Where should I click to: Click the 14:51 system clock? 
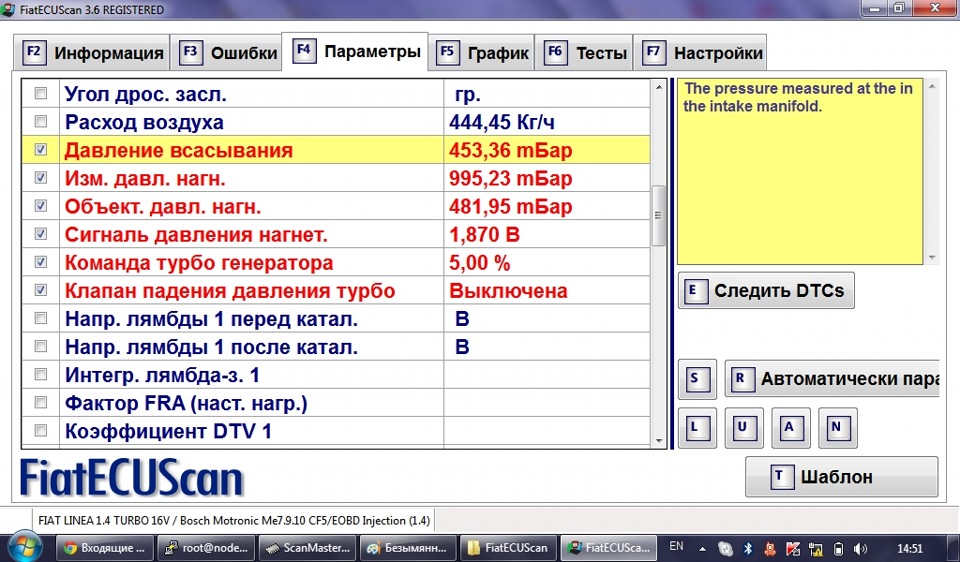(909, 548)
